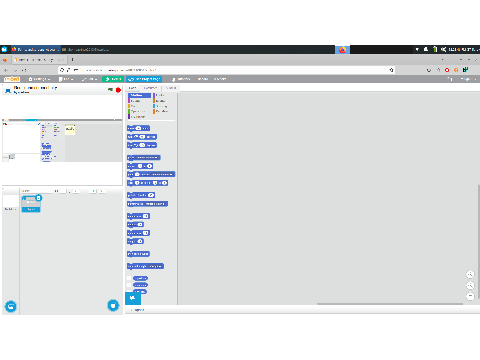Zoom in on the scripts workspace
This screenshot has height=360, width=480.
click(470, 274)
